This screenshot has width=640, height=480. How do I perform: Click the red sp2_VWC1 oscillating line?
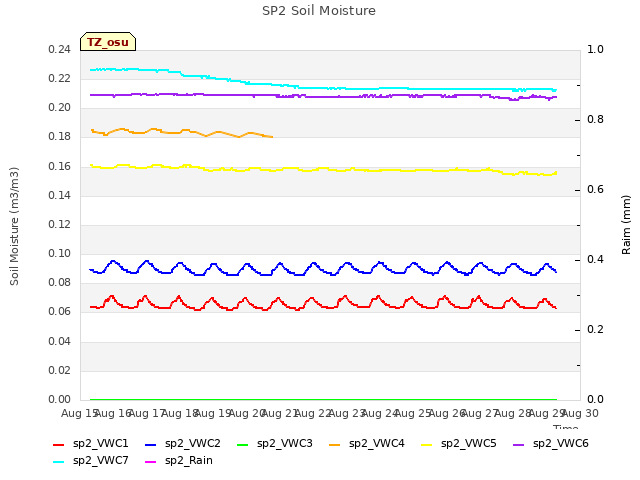coord(322,305)
